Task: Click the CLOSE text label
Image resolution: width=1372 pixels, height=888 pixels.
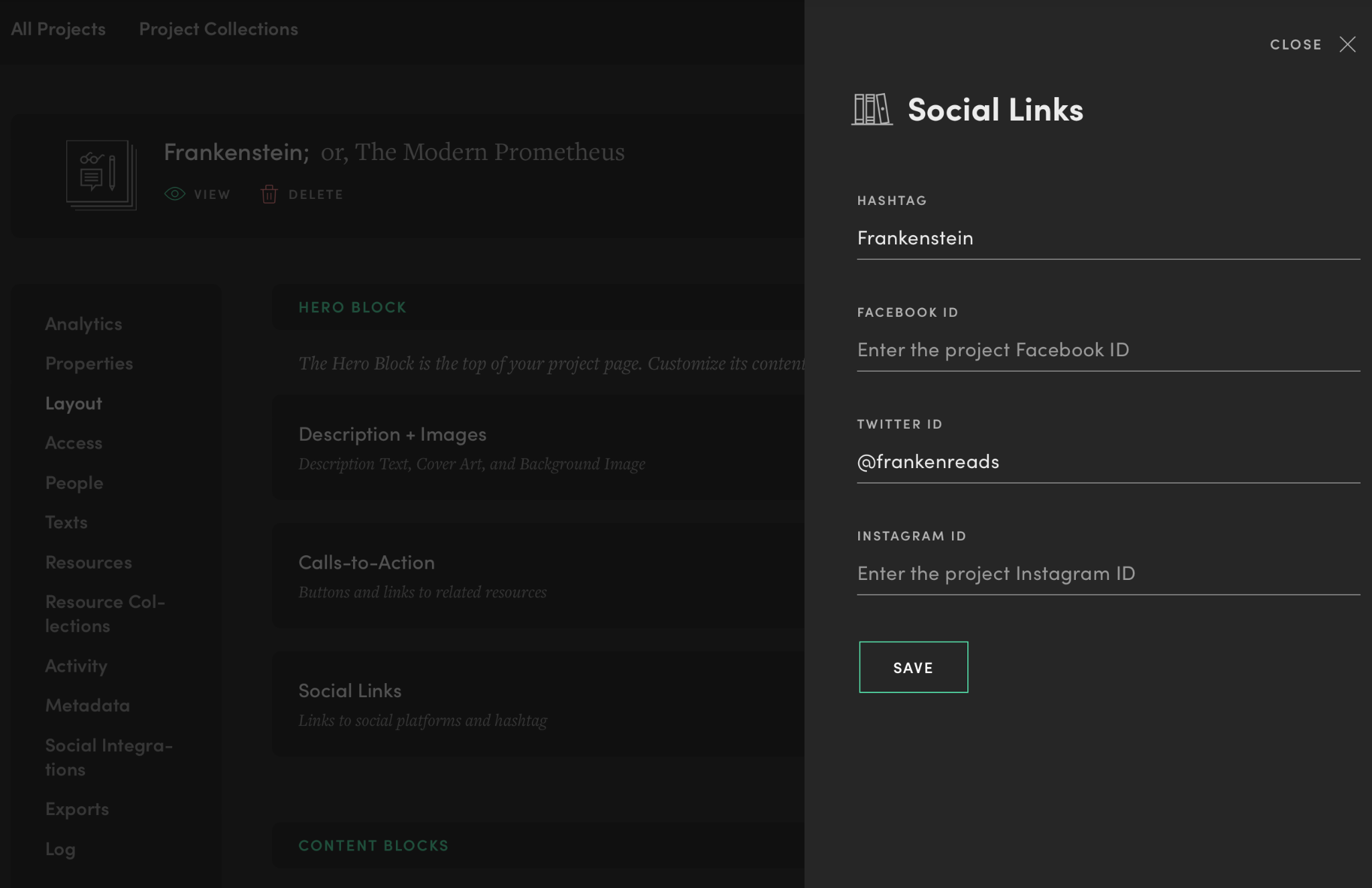Action: click(1296, 45)
